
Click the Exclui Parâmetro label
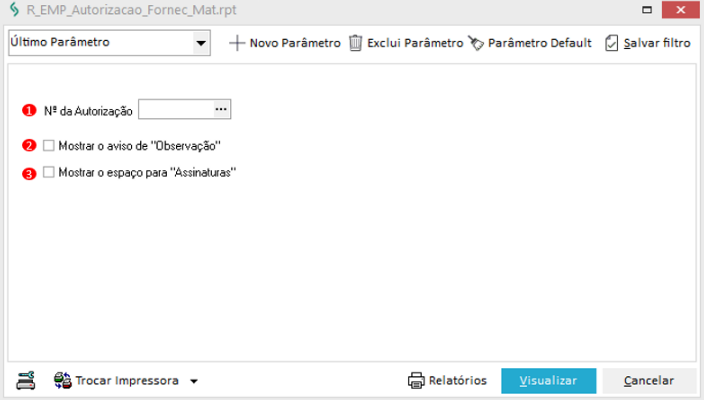click(x=415, y=43)
